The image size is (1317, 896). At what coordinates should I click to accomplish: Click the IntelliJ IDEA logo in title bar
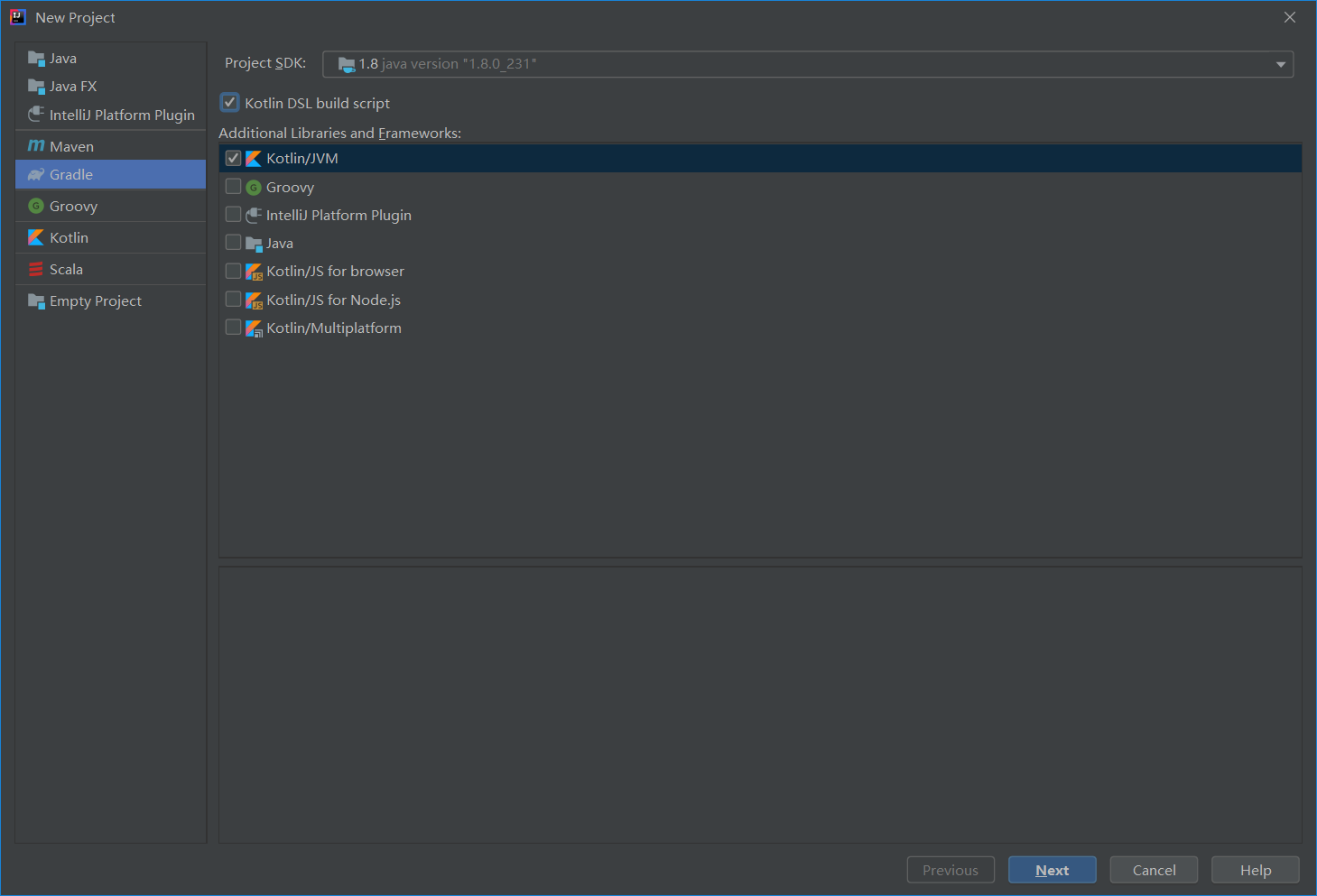tap(17, 17)
